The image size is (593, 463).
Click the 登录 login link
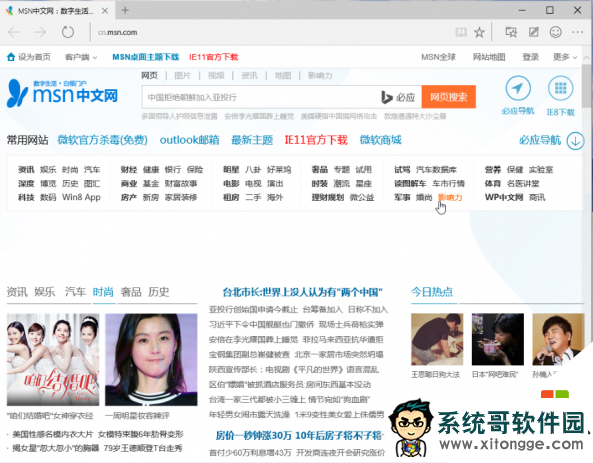pos(530,57)
